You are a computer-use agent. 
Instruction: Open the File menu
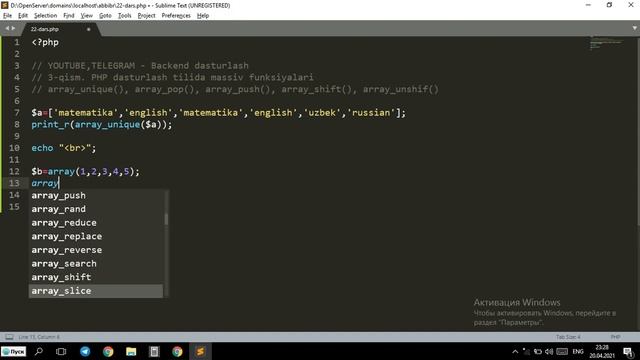click(7, 16)
